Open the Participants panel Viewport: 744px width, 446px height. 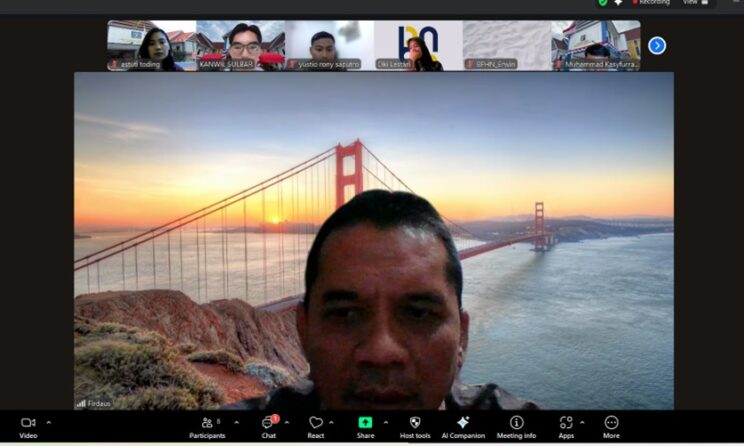coord(207,424)
